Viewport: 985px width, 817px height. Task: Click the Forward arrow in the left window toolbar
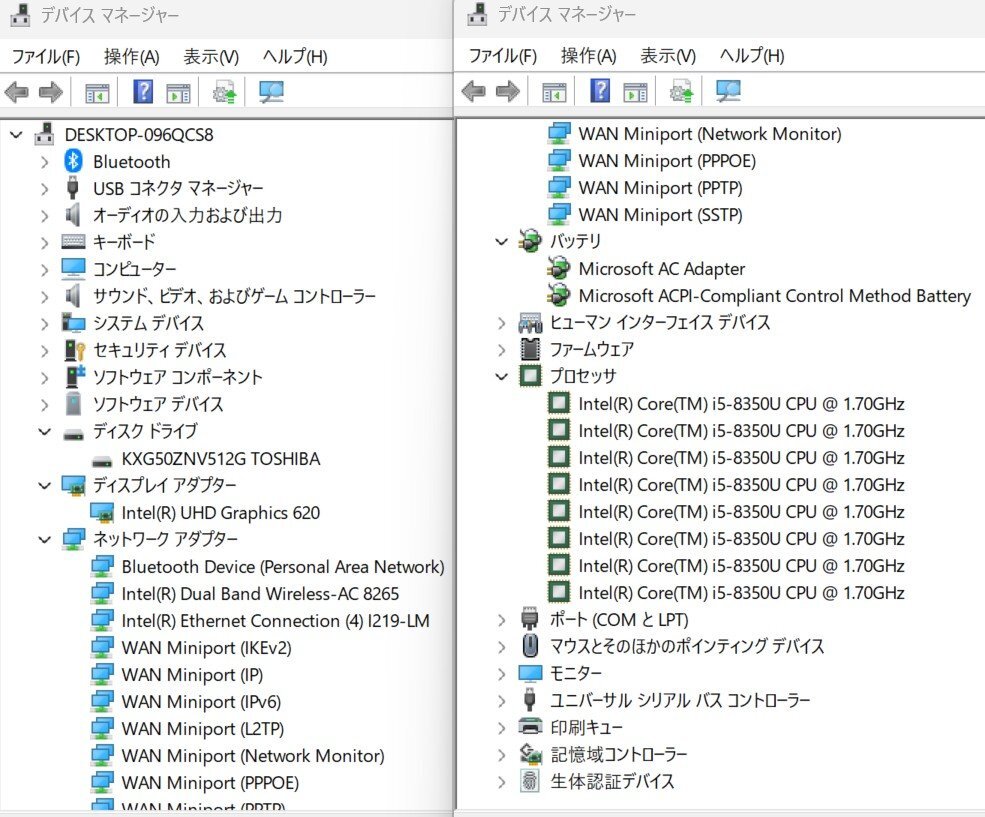(x=51, y=92)
